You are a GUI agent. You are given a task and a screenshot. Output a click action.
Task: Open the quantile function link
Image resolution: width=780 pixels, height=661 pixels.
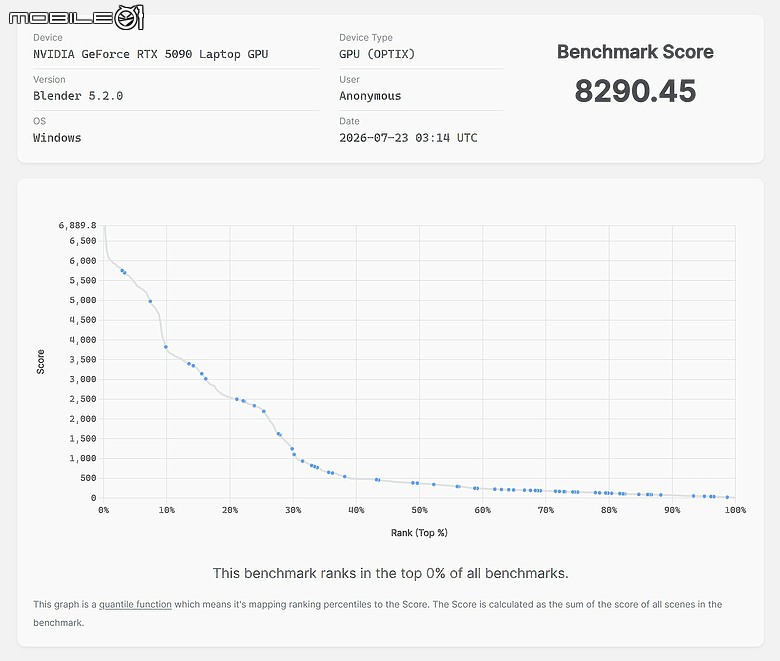click(x=135, y=604)
